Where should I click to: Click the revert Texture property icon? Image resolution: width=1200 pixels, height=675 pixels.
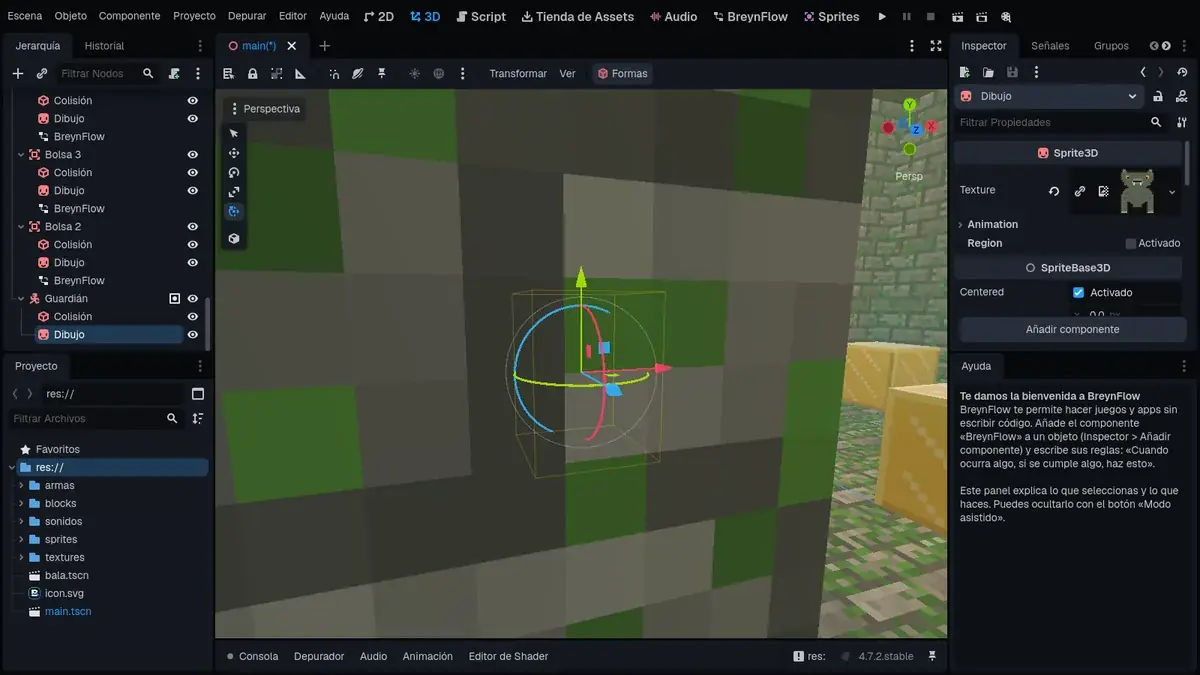pos(1054,191)
